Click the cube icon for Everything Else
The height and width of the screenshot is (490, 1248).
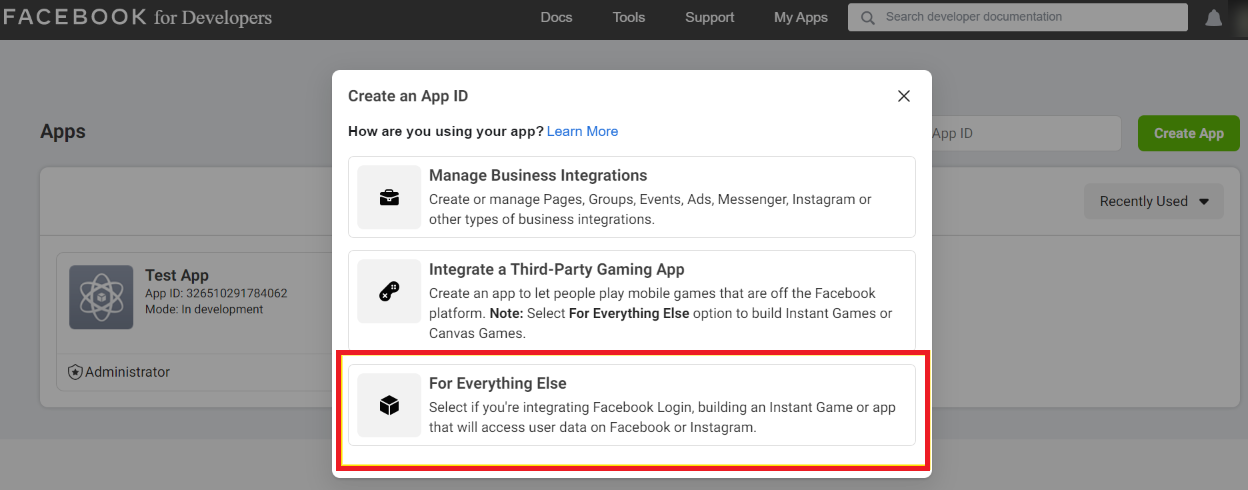tap(389, 405)
